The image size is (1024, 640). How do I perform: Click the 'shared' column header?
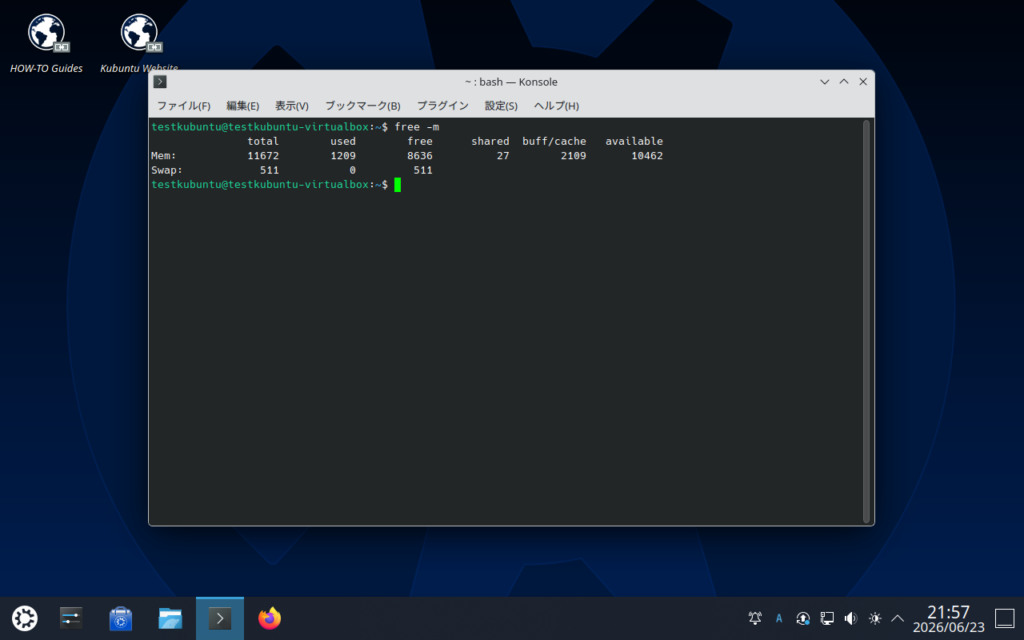(490, 141)
